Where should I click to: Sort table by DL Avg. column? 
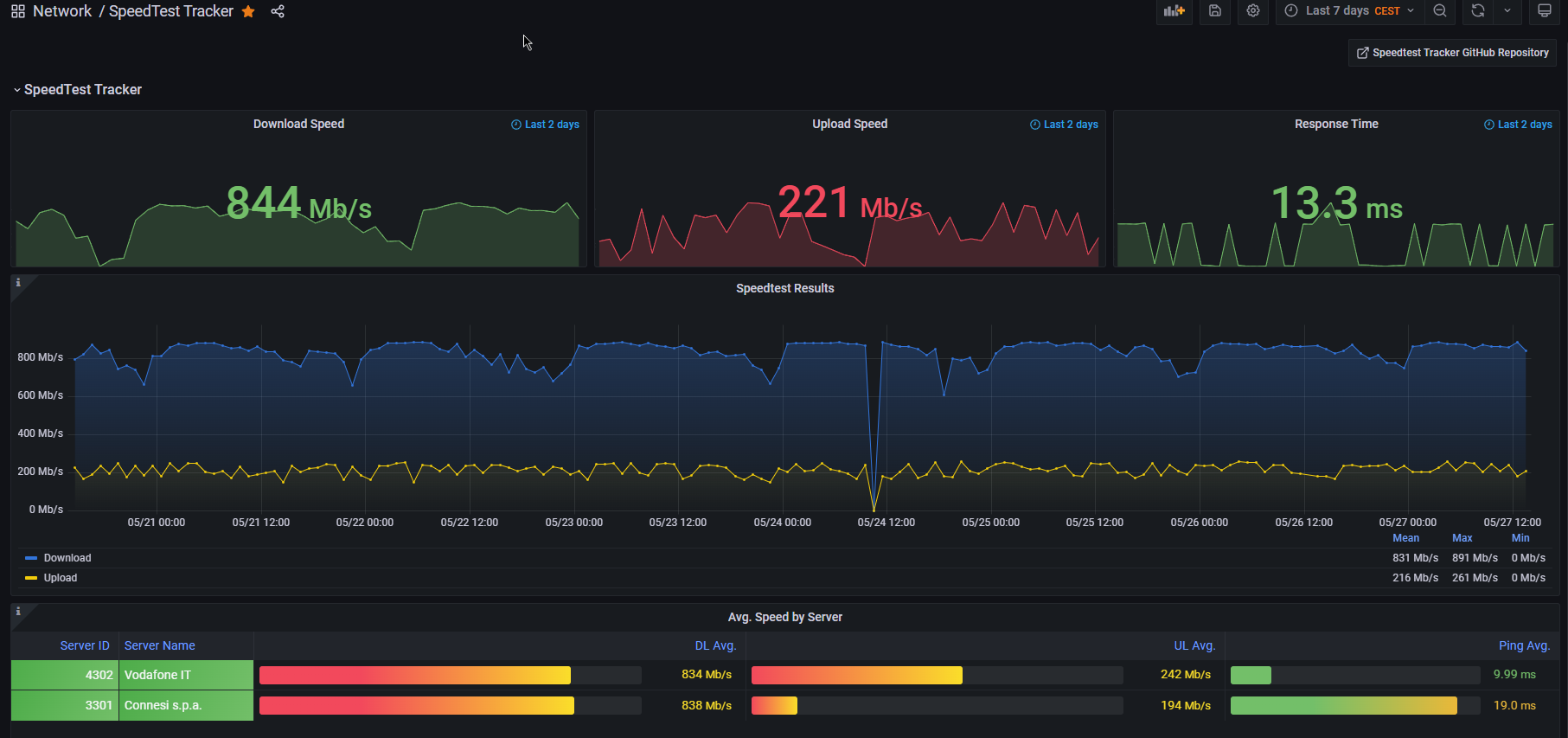715,645
